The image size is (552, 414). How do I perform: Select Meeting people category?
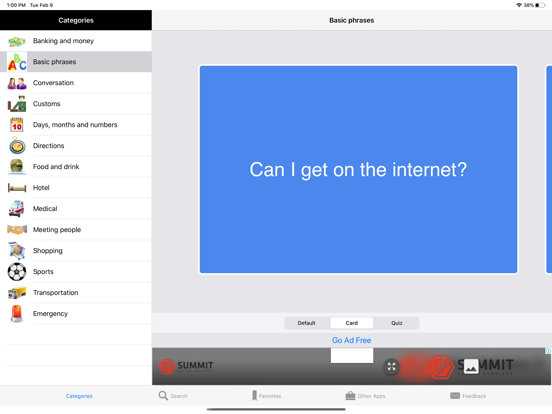[x=76, y=230]
